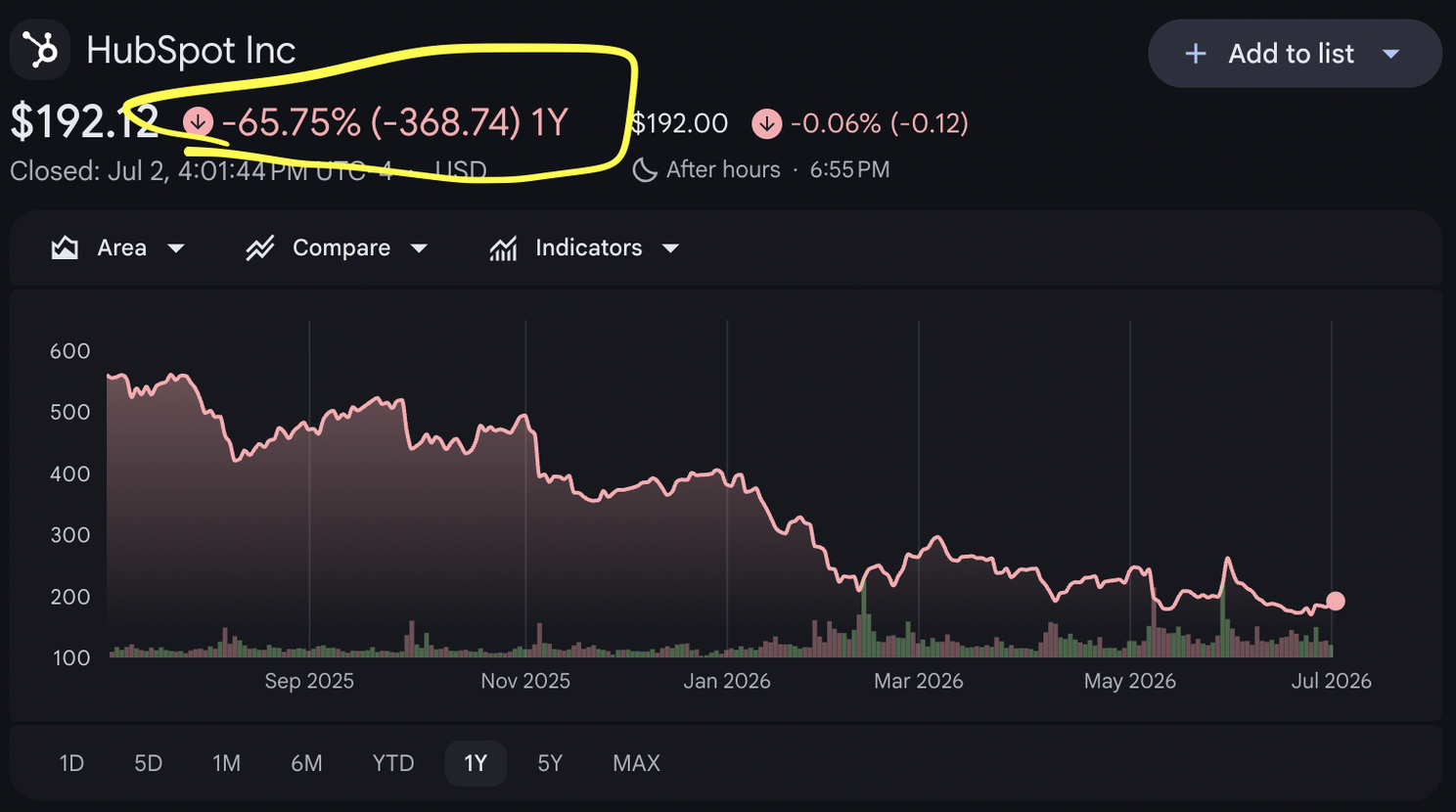
Task: Switch chart to MAX range
Action: (636, 763)
